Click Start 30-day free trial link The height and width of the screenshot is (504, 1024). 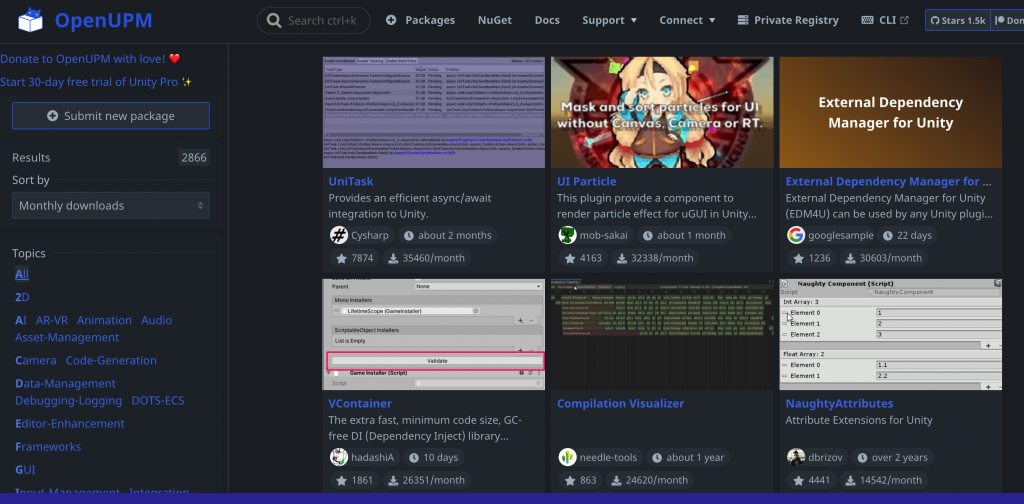coord(95,82)
